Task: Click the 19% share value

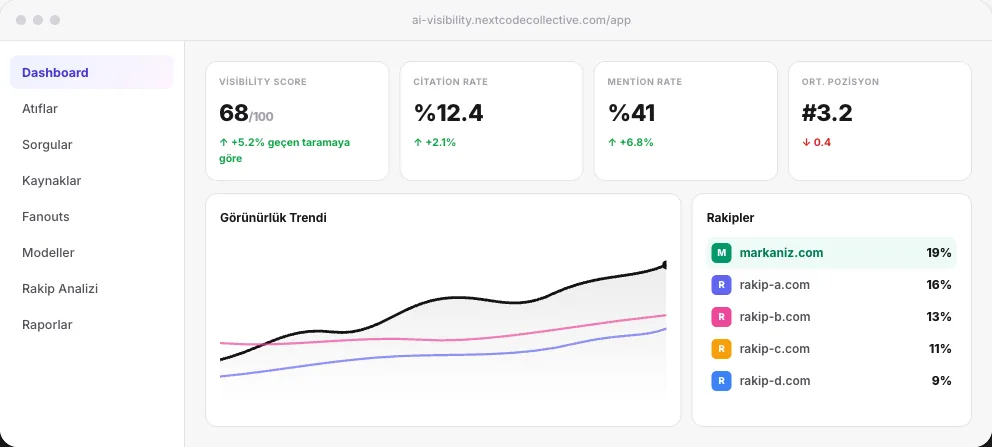Action: (939, 253)
